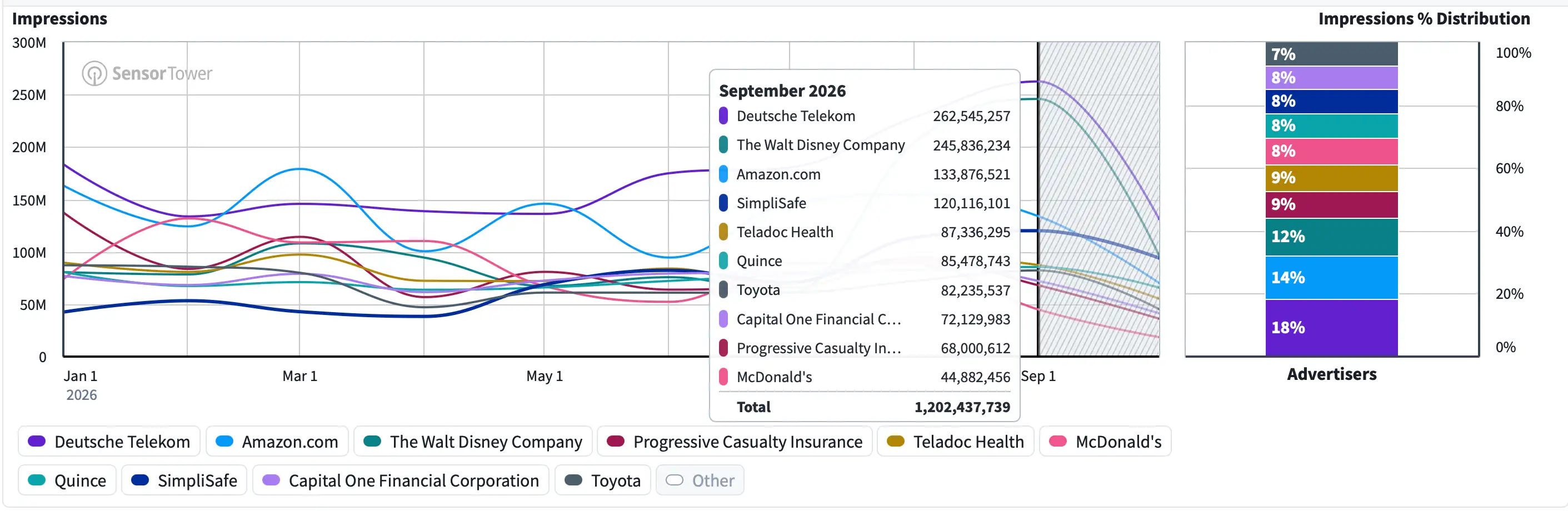Screen dimensions: 1568x511
Task: Click the Sep 1 axis label
Action: (x=1038, y=376)
